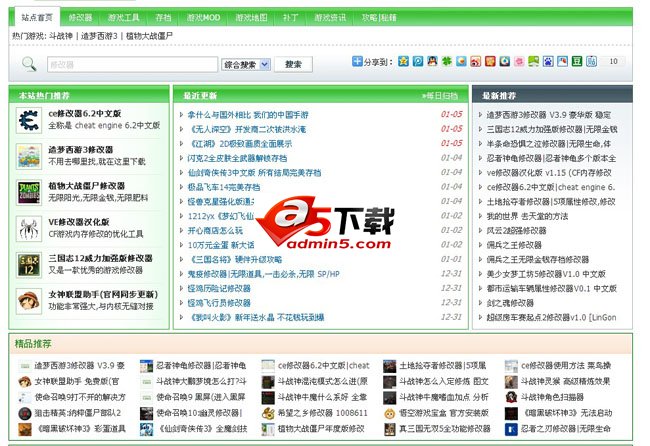
Task: Open ce修改器6.2中文版 title link
Action: click(86, 113)
